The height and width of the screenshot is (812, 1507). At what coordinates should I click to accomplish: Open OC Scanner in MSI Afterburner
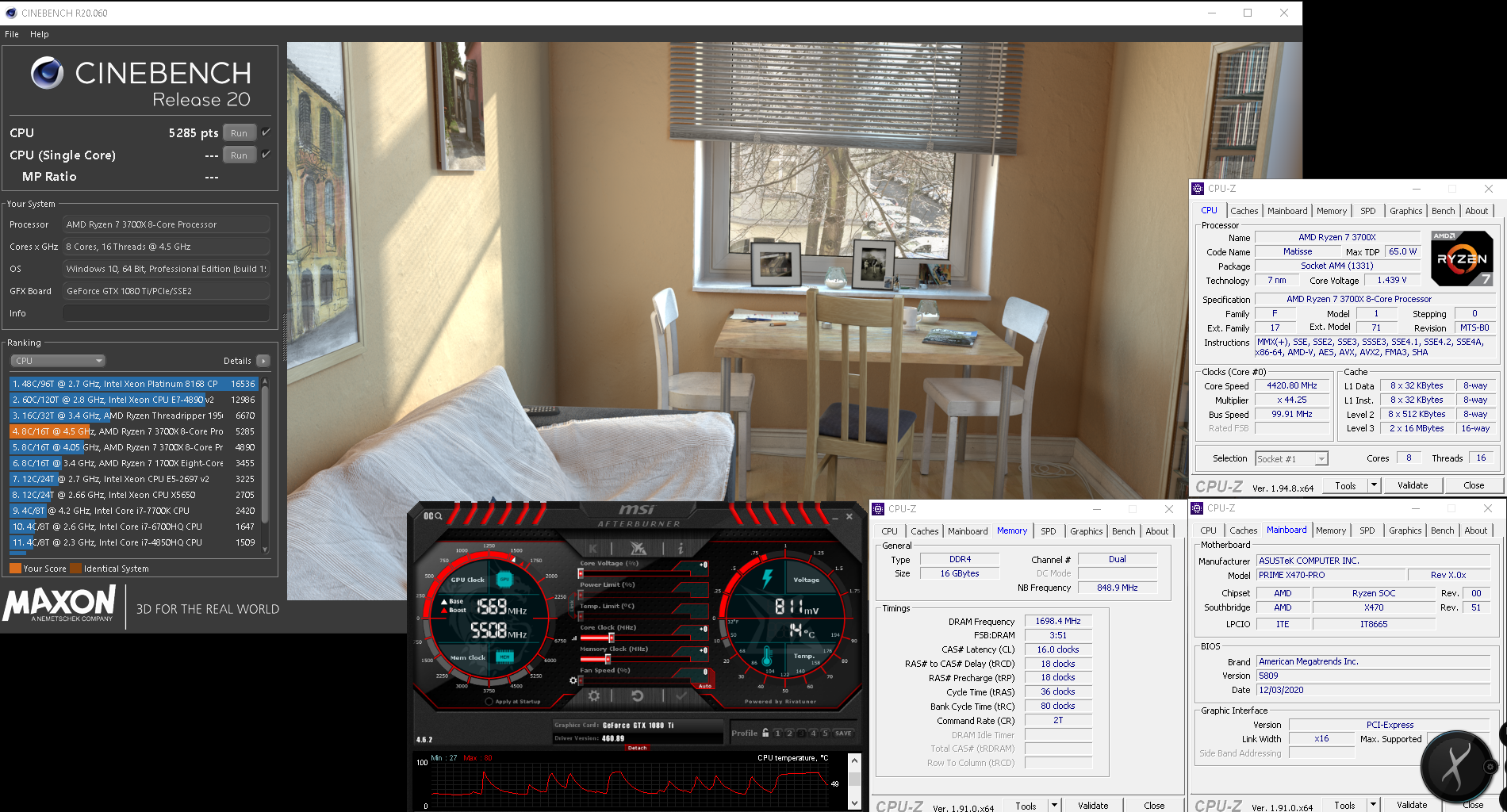(432, 516)
